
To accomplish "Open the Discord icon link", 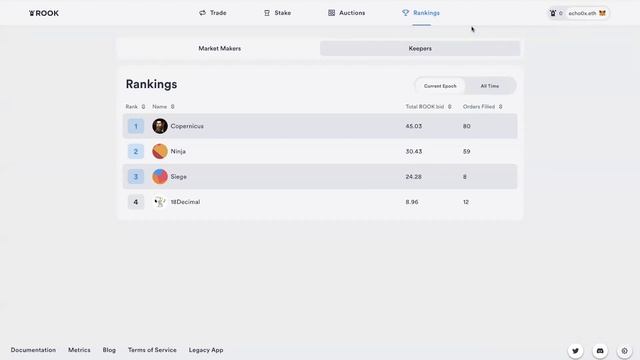I will [x=600, y=351].
